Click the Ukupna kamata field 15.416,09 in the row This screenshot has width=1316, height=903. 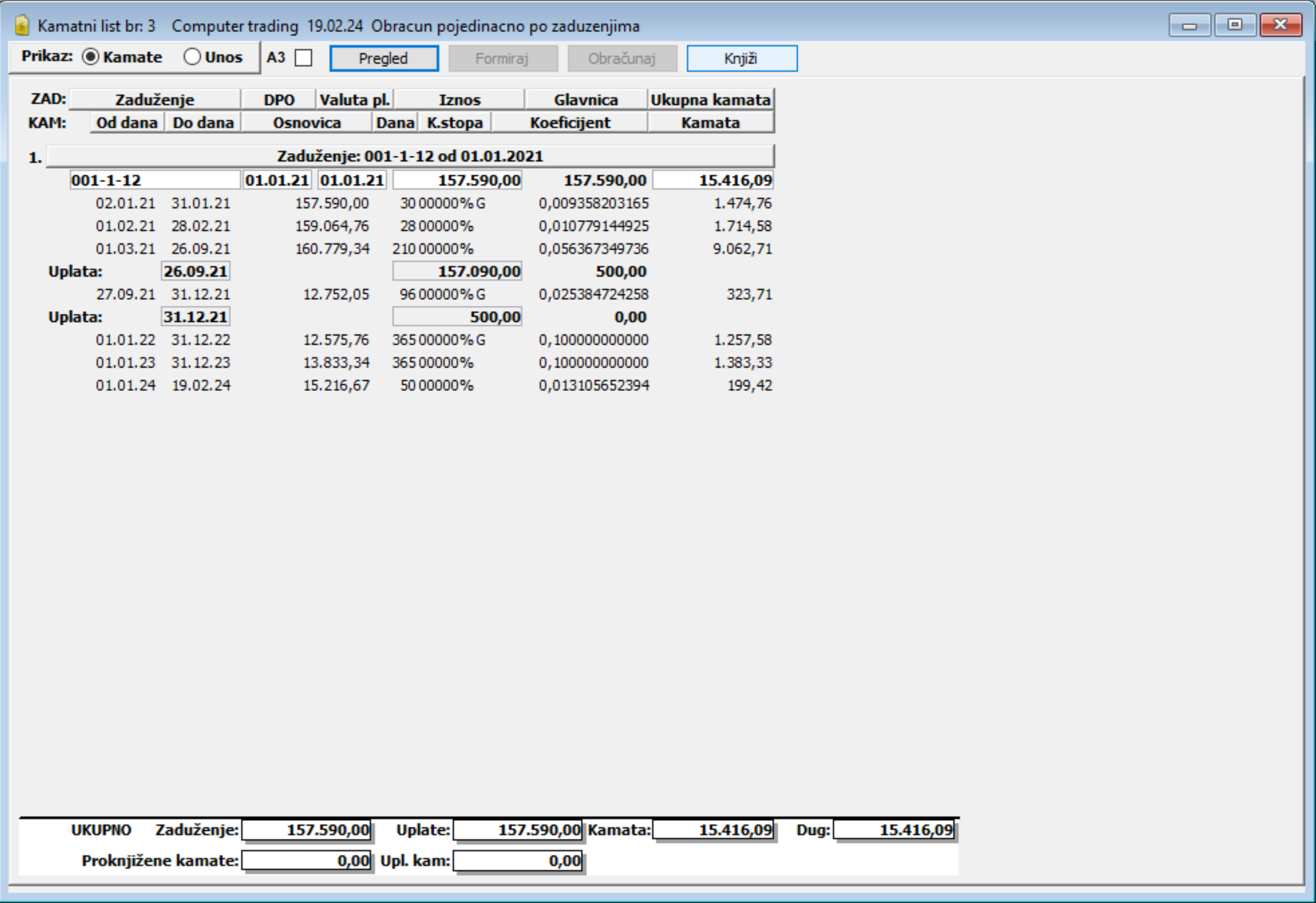pos(713,180)
